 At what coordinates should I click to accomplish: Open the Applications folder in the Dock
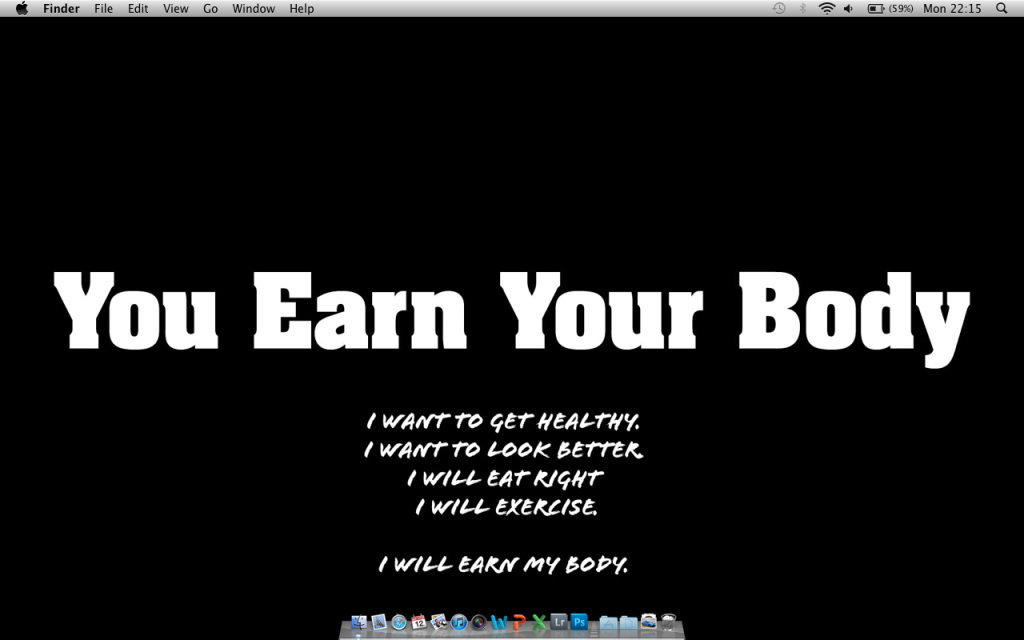coord(606,621)
